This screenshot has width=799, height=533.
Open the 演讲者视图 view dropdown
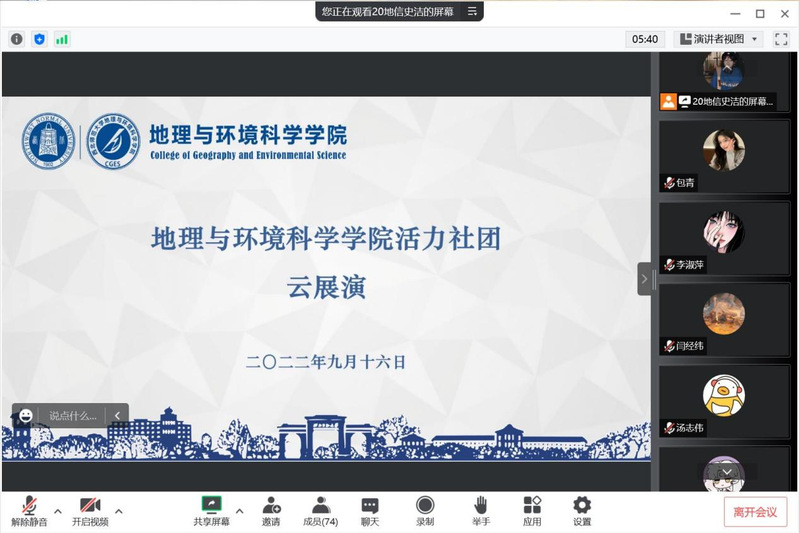click(x=719, y=39)
